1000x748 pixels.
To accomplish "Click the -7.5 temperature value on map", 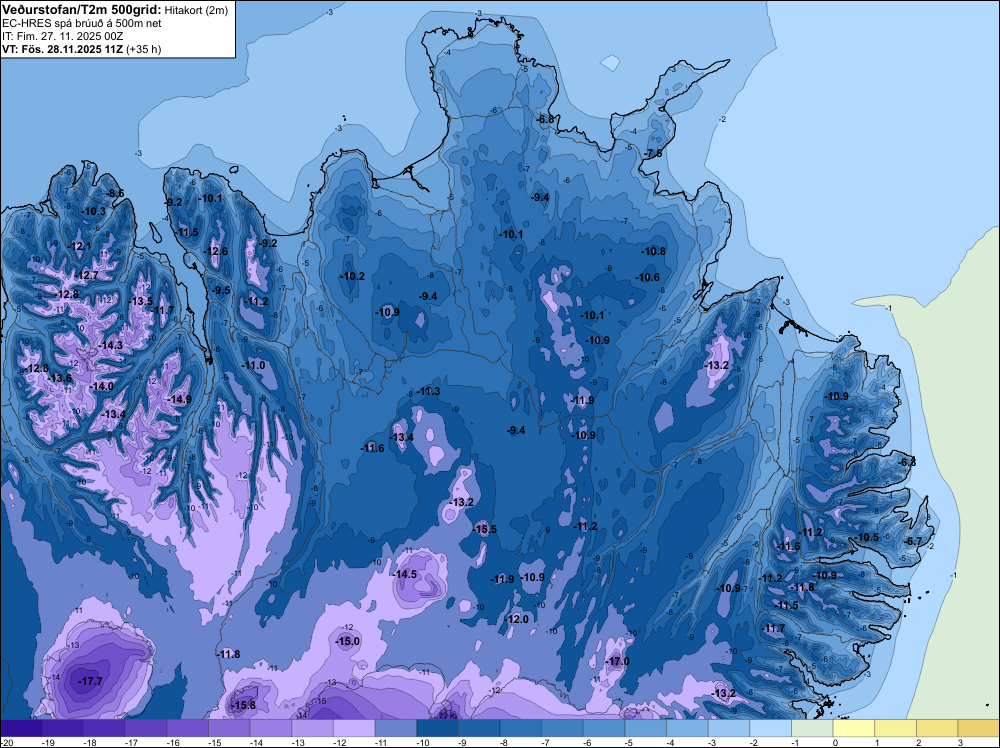I will point(654,154).
